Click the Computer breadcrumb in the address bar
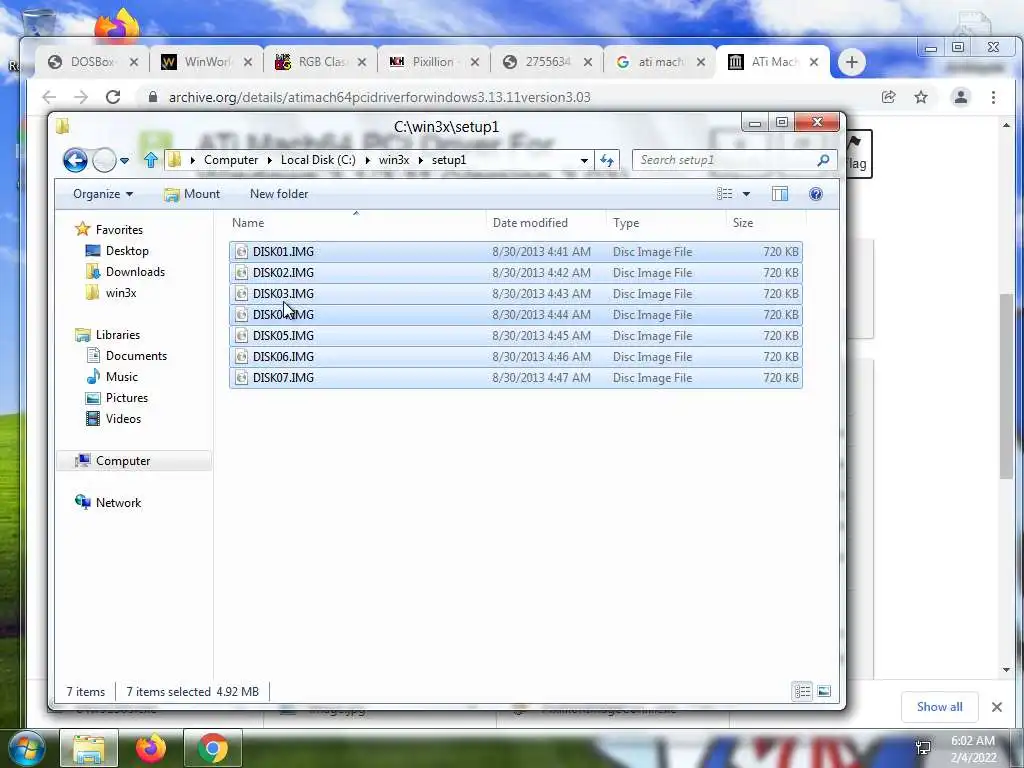Image resolution: width=1024 pixels, height=768 pixels. 231,160
